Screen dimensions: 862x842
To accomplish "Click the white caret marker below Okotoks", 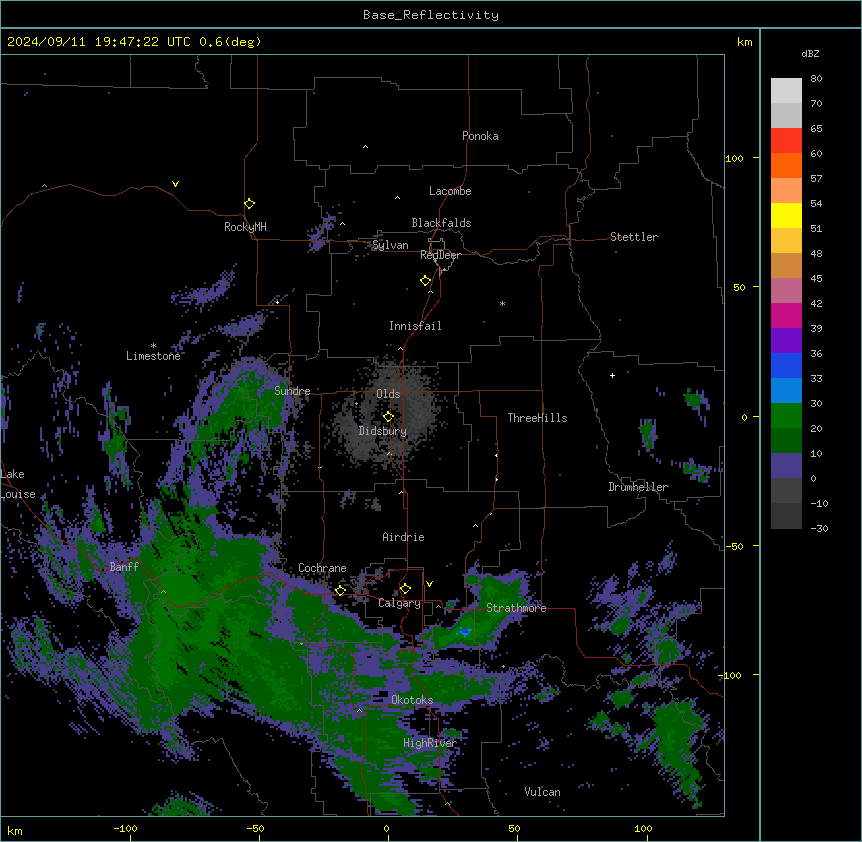I will 360,711.
